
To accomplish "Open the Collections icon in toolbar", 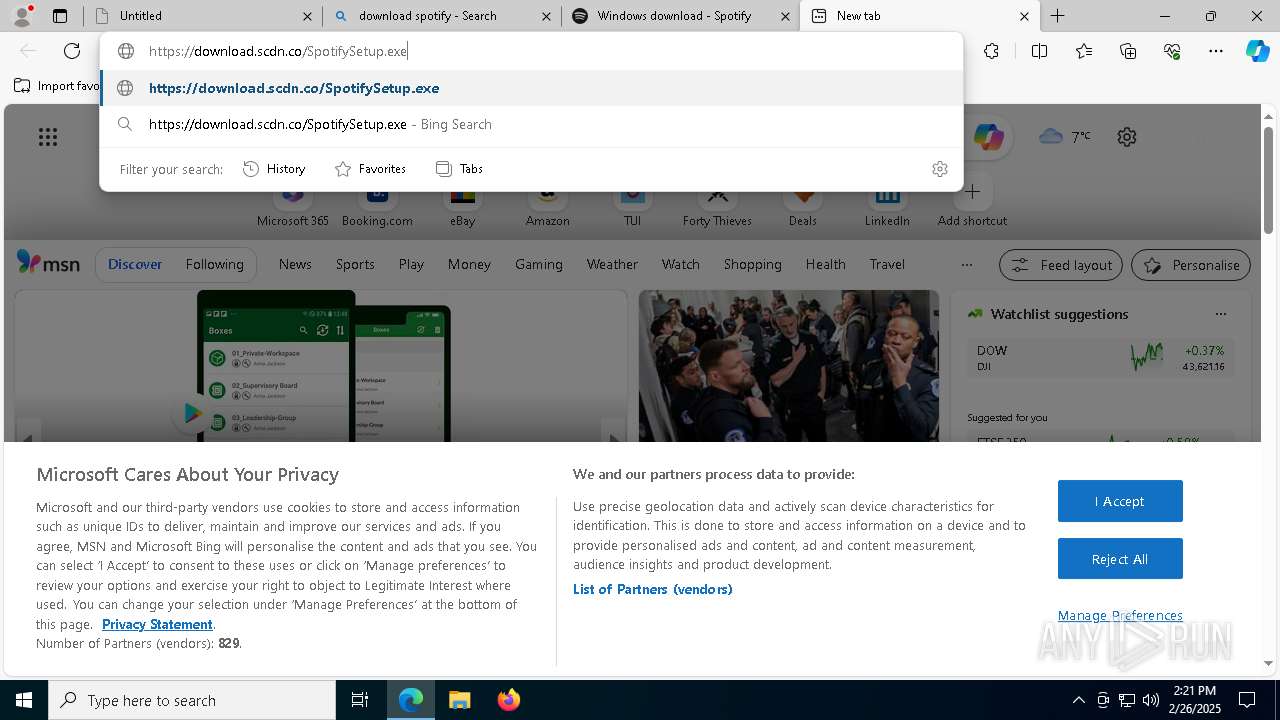I will coord(1128,51).
